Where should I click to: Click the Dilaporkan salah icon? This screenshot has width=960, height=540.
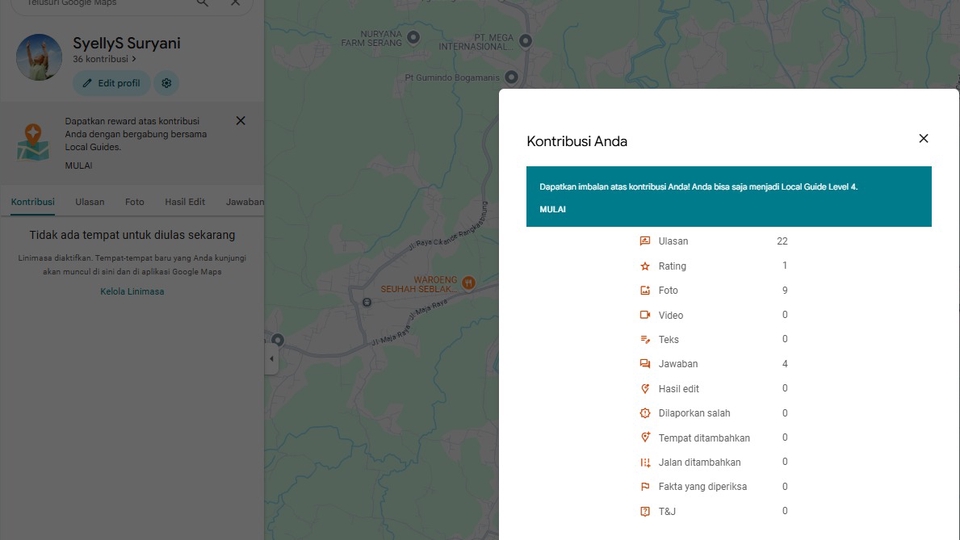pos(645,413)
